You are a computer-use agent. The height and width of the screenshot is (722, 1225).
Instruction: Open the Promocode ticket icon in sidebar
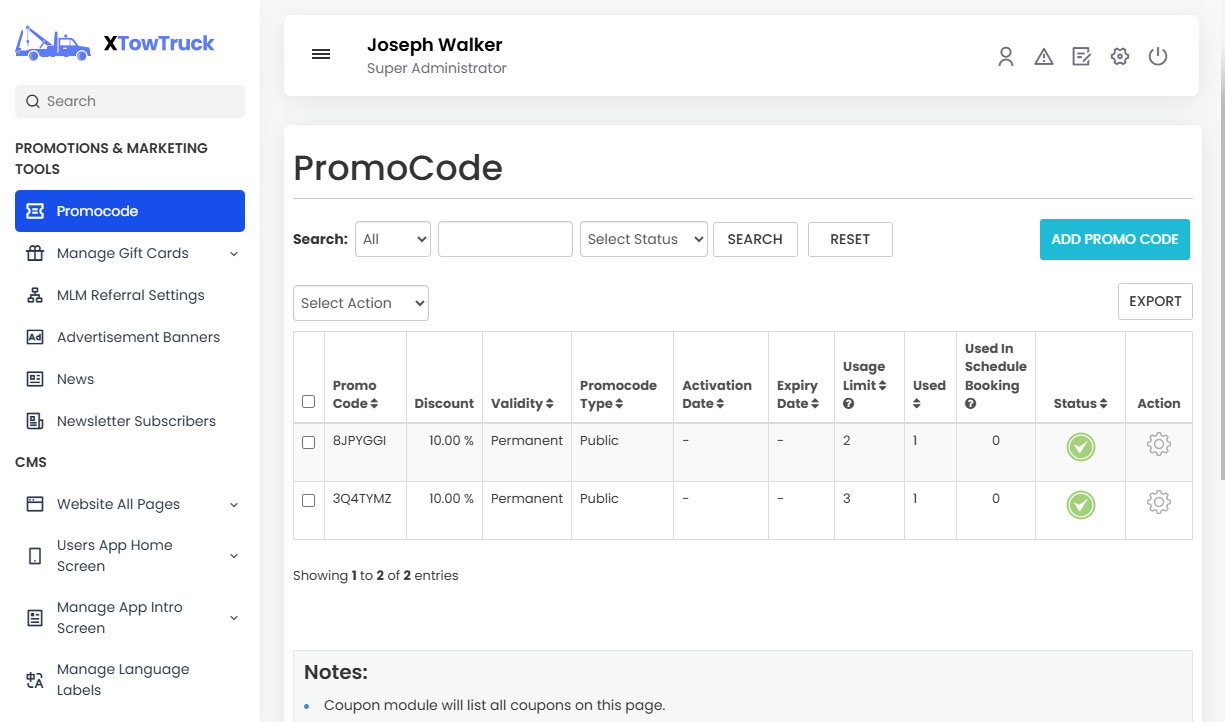[33, 210]
